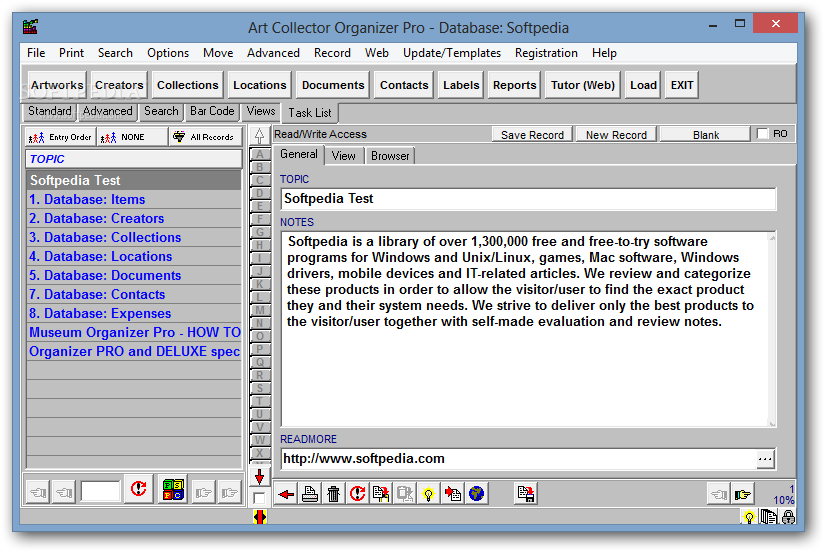Click the Reports button
This screenshot has width=825, height=552.
(514, 85)
